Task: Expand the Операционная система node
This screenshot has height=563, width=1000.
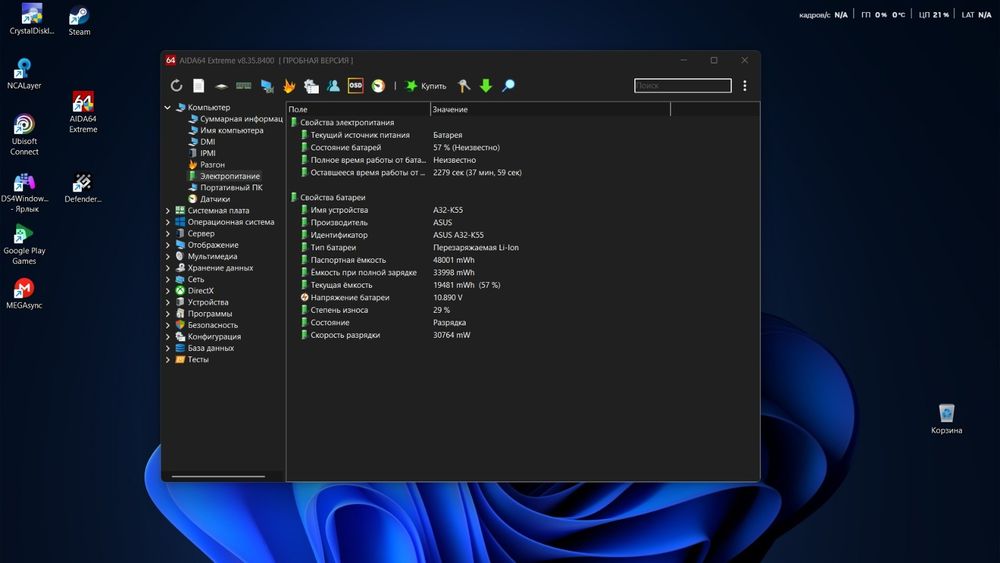Action: (x=168, y=222)
